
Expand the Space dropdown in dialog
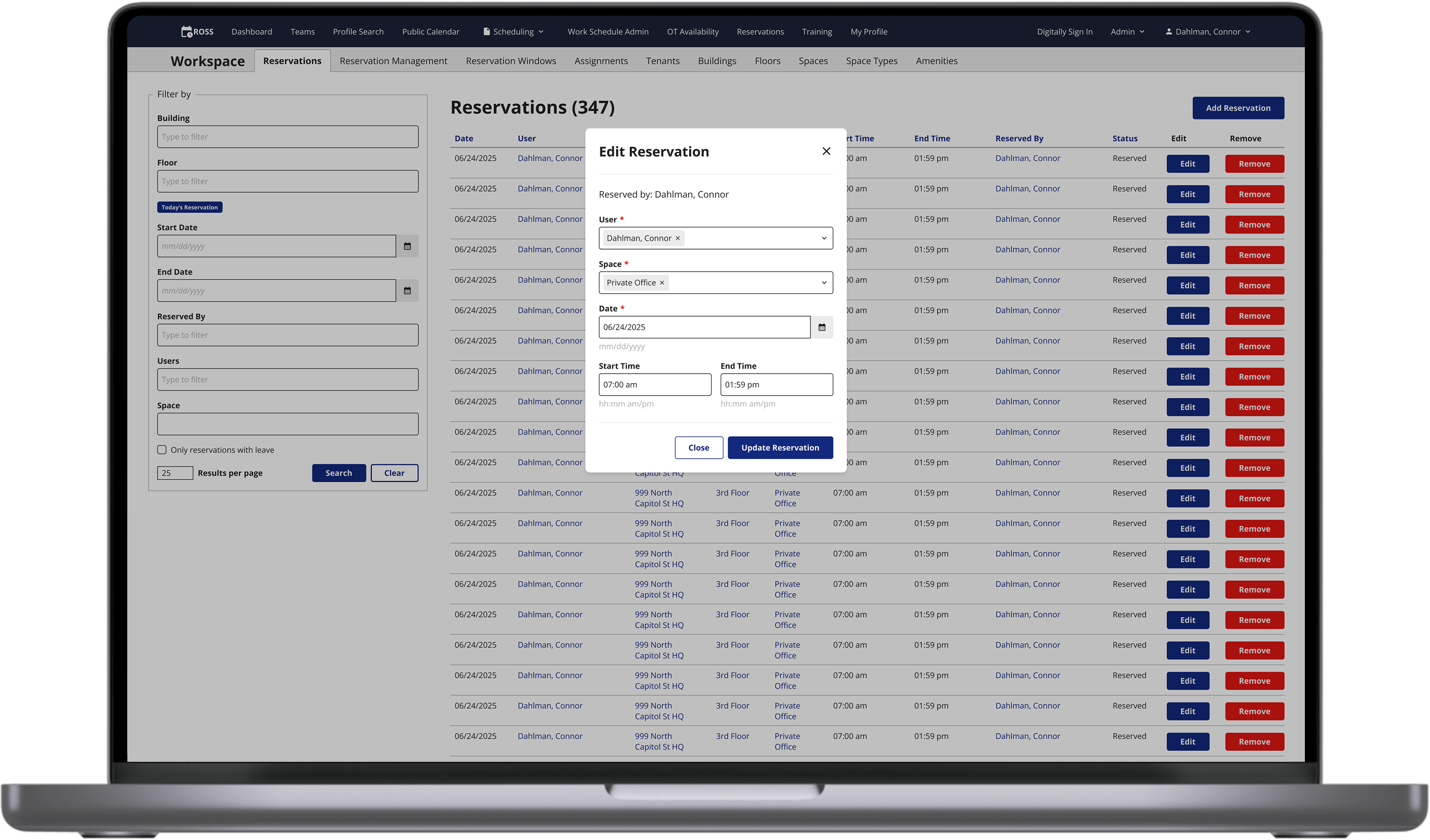coord(823,283)
